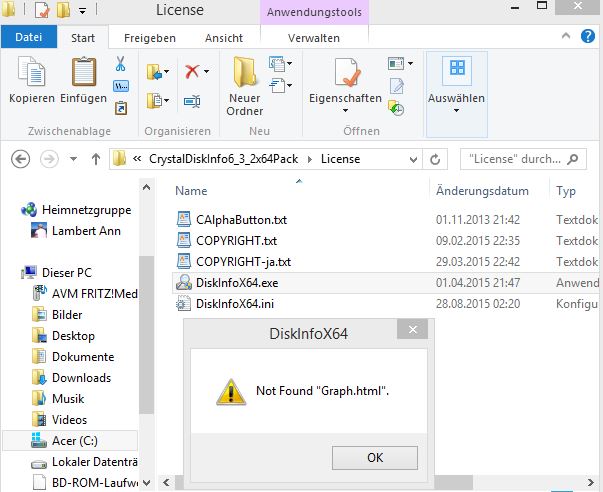This screenshot has height=492, width=603.
Task: Click the scissors cut icon
Action: click(120, 63)
